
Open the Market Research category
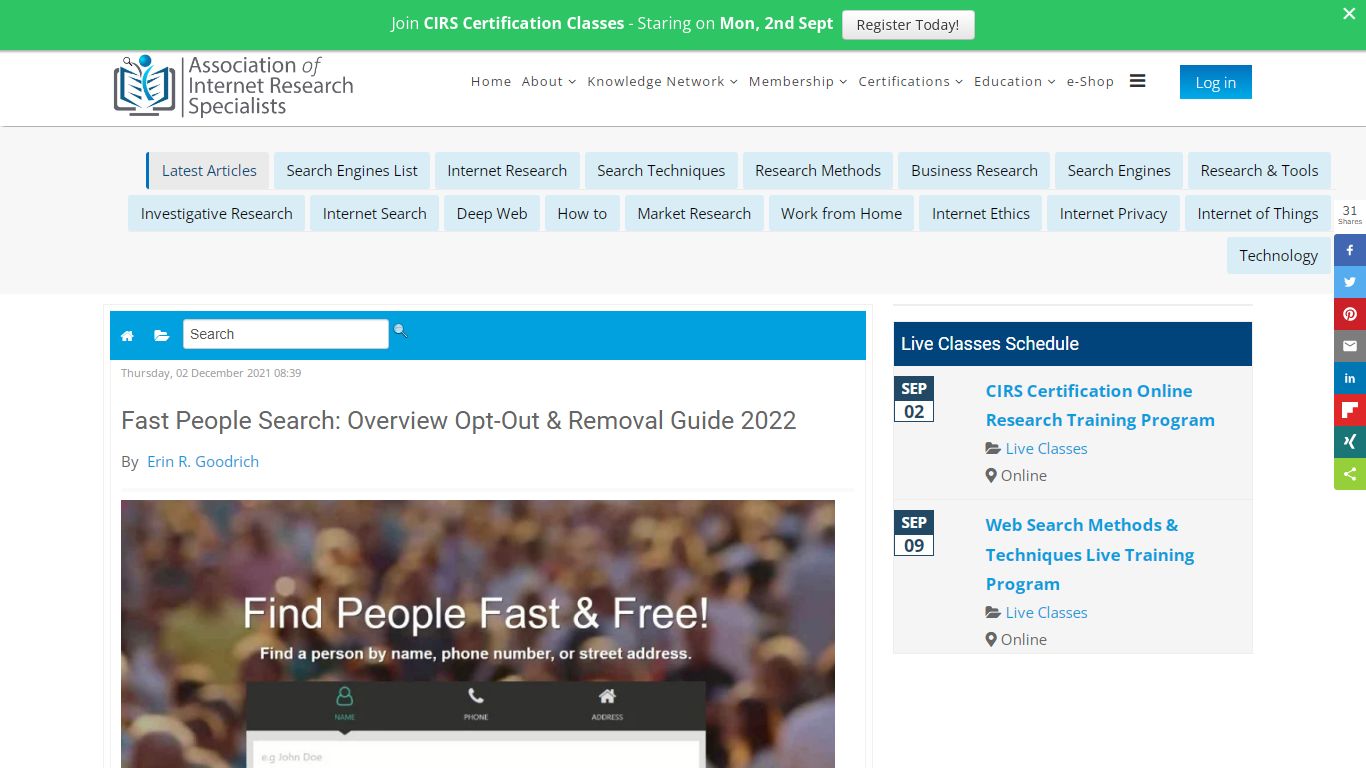click(x=694, y=213)
